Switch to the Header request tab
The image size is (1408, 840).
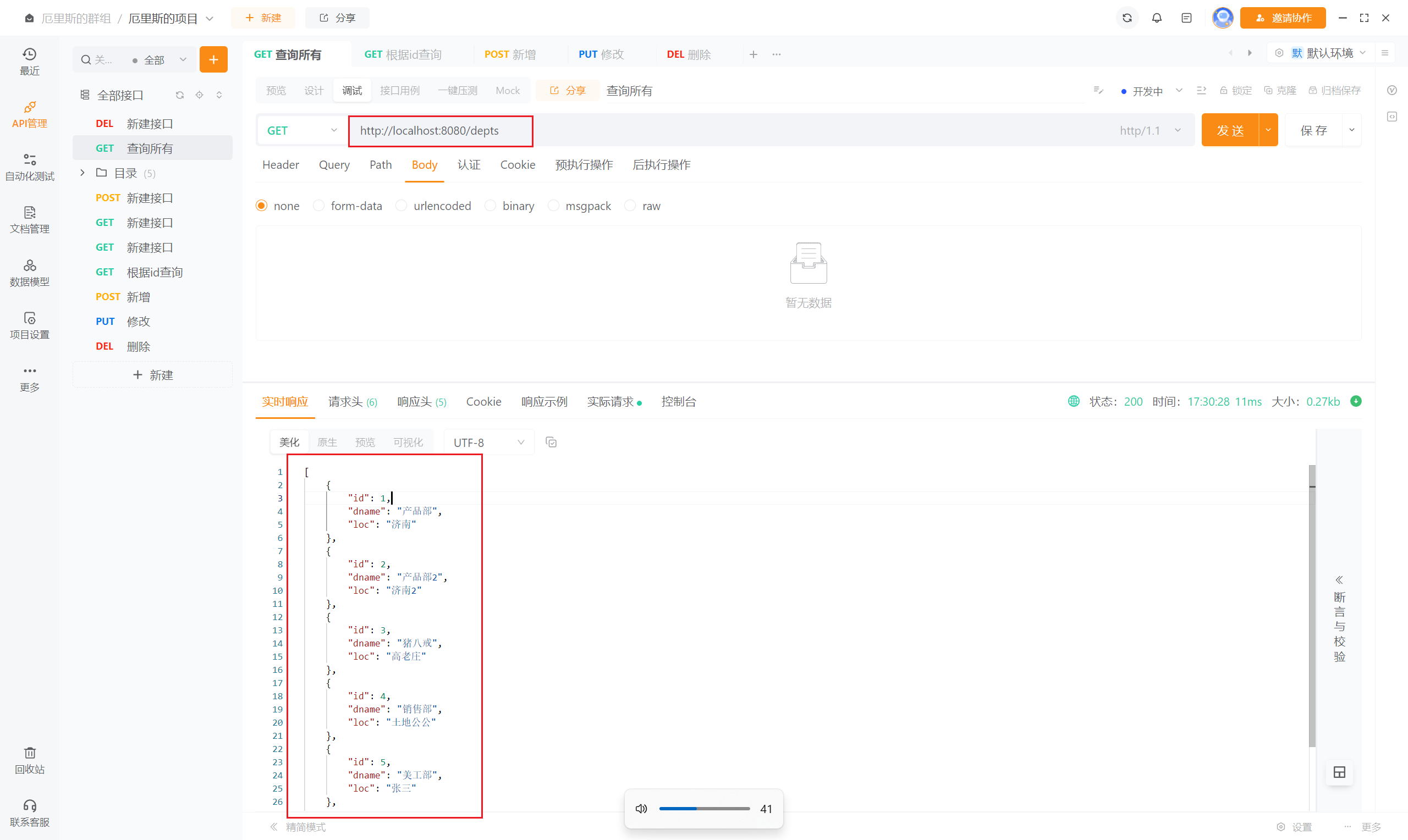tap(280, 165)
